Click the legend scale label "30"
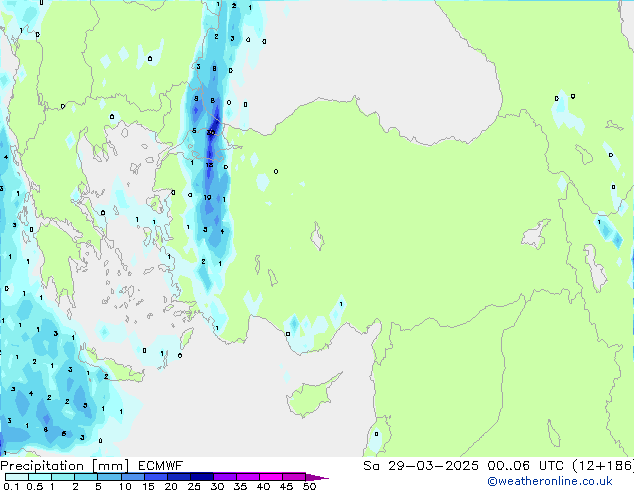The height and width of the screenshot is (490, 634). pyautogui.click(x=217, y=486)
